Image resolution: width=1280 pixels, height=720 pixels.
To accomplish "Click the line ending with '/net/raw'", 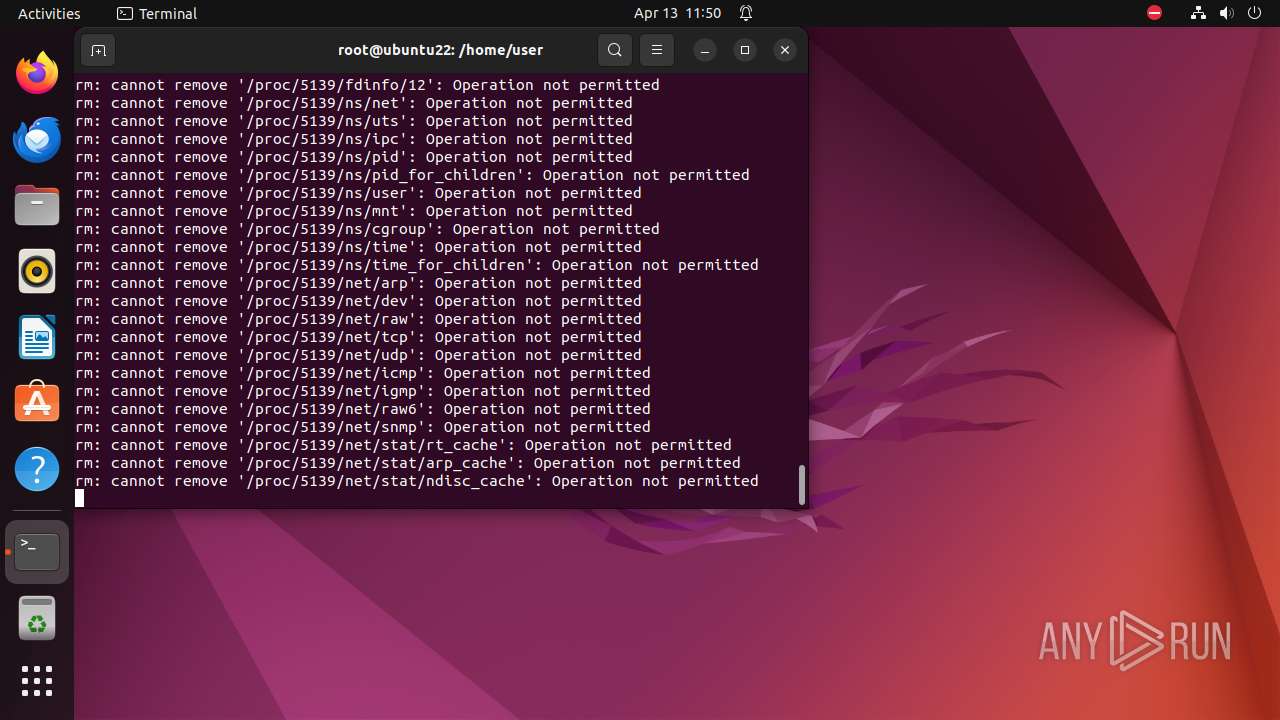I will click(358, 319).
